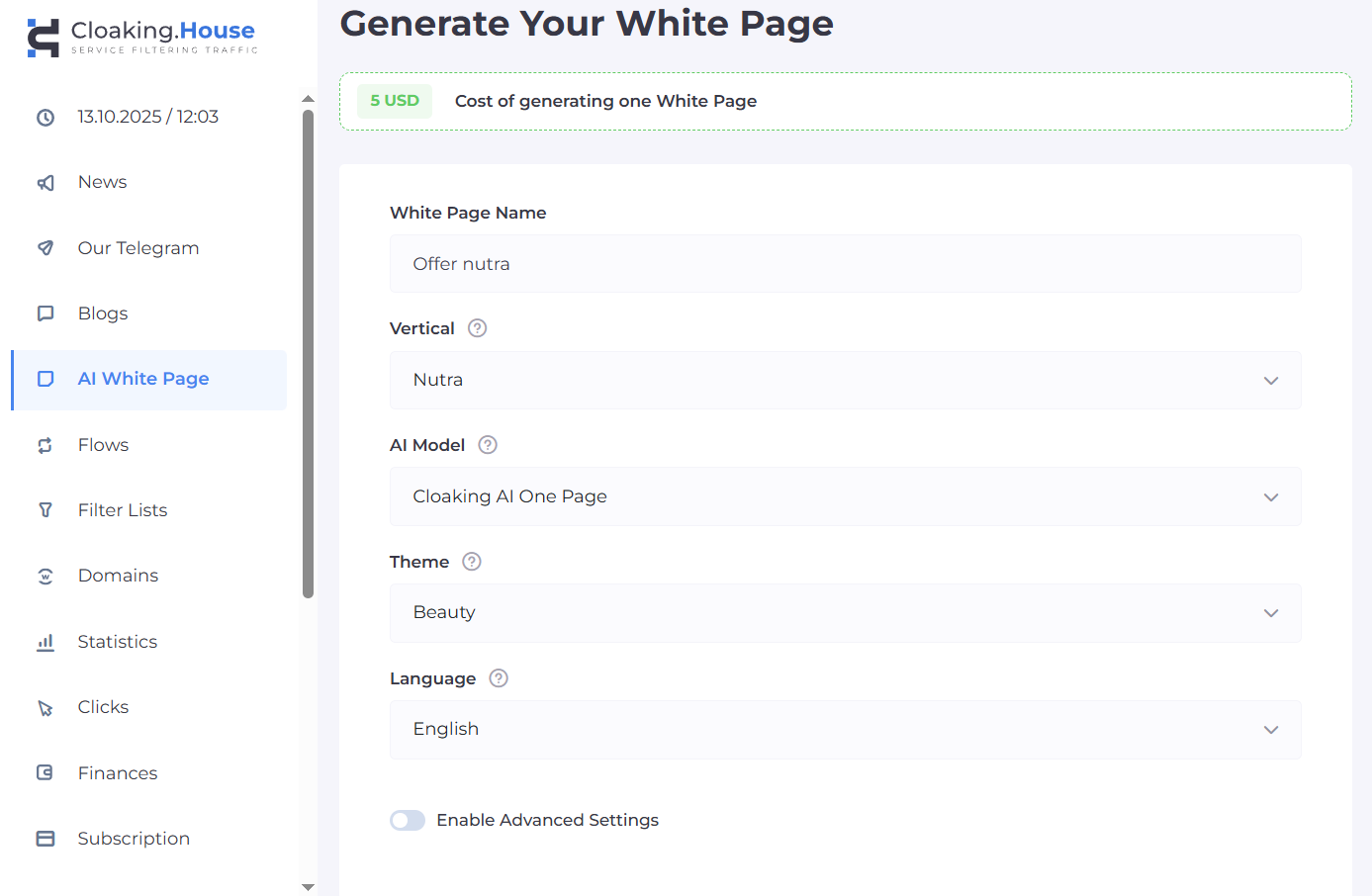Click the Statistics bar chart icon
Screen dimensions: 1372x896
[x=46, y=643]
